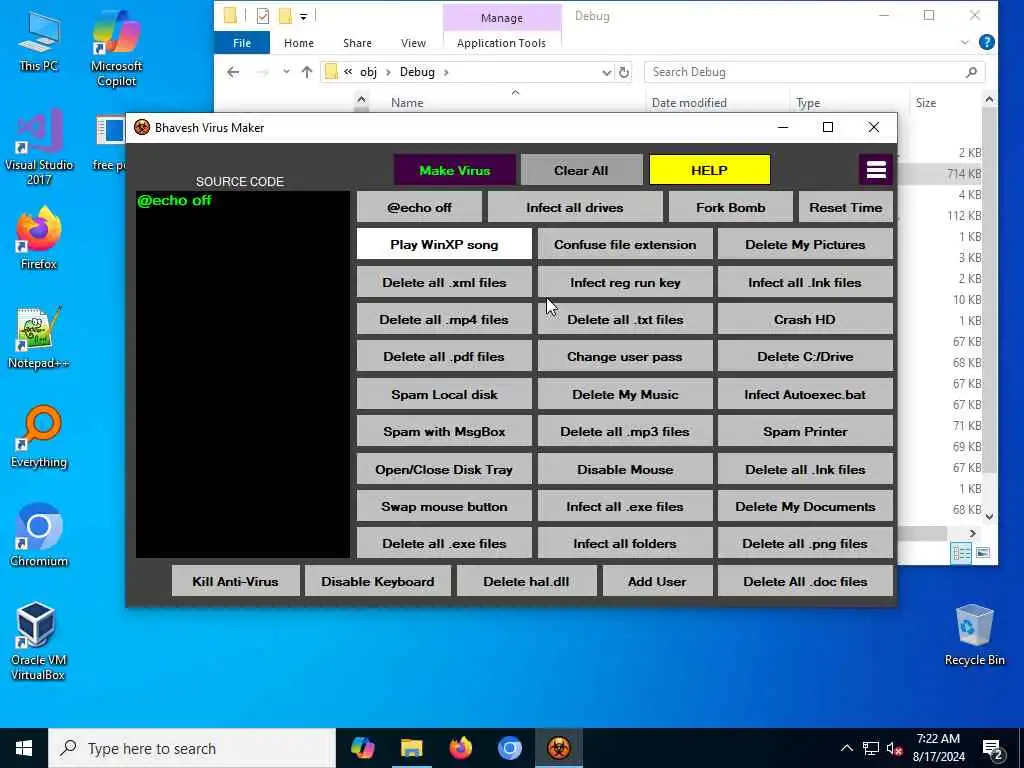The height and width of the screenshot is (768, 1024).
Task: Open the File tab in File Explorer
Action: coord(242,43)
